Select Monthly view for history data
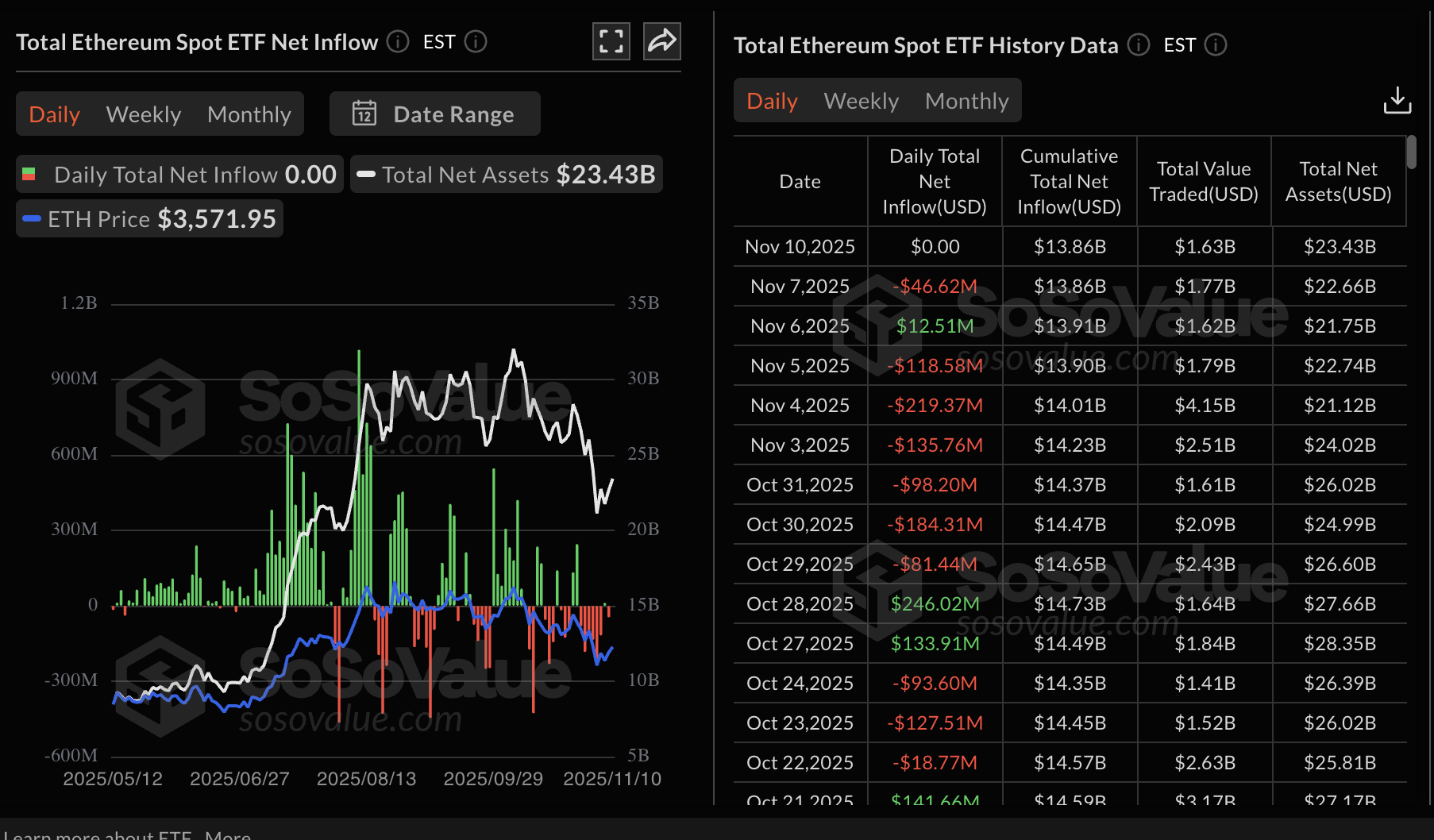1434x840 pixels. click(966, 100)
